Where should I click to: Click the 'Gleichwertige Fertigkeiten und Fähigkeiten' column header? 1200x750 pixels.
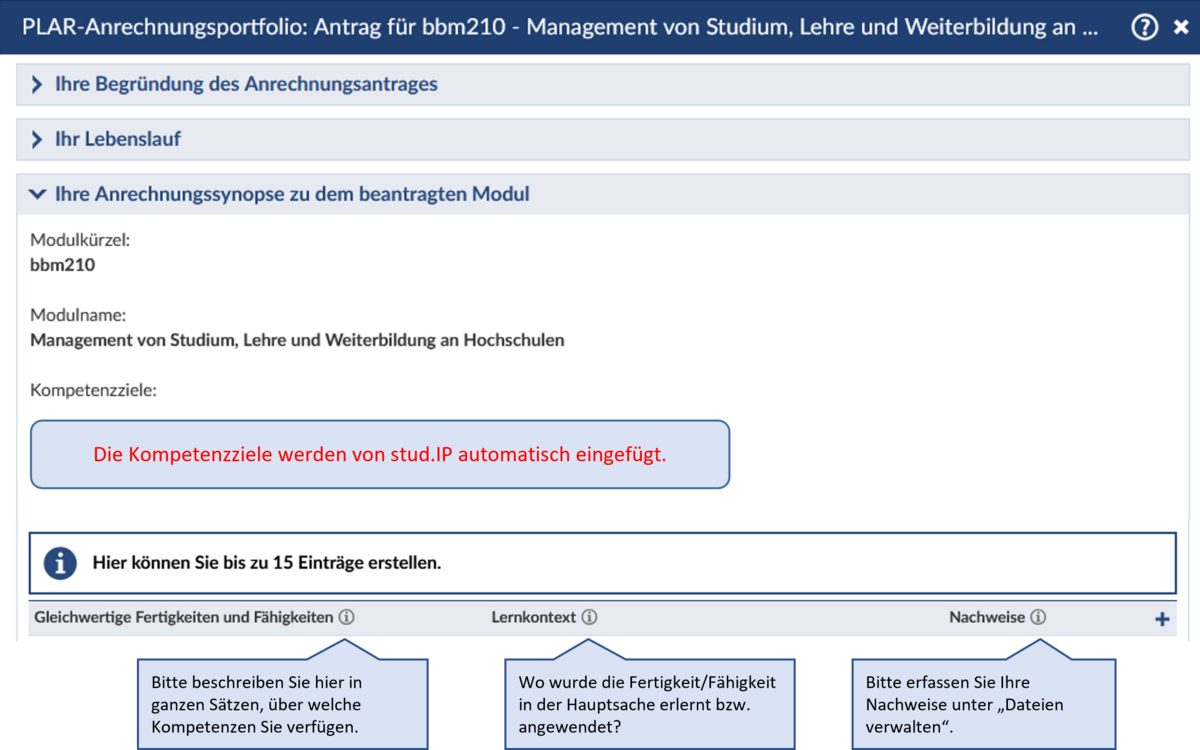(183, 618)
